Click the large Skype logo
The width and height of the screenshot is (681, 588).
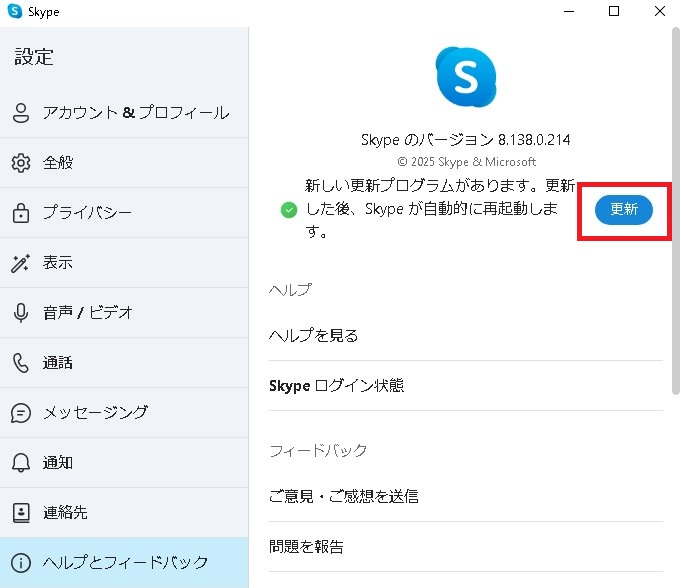466,77
